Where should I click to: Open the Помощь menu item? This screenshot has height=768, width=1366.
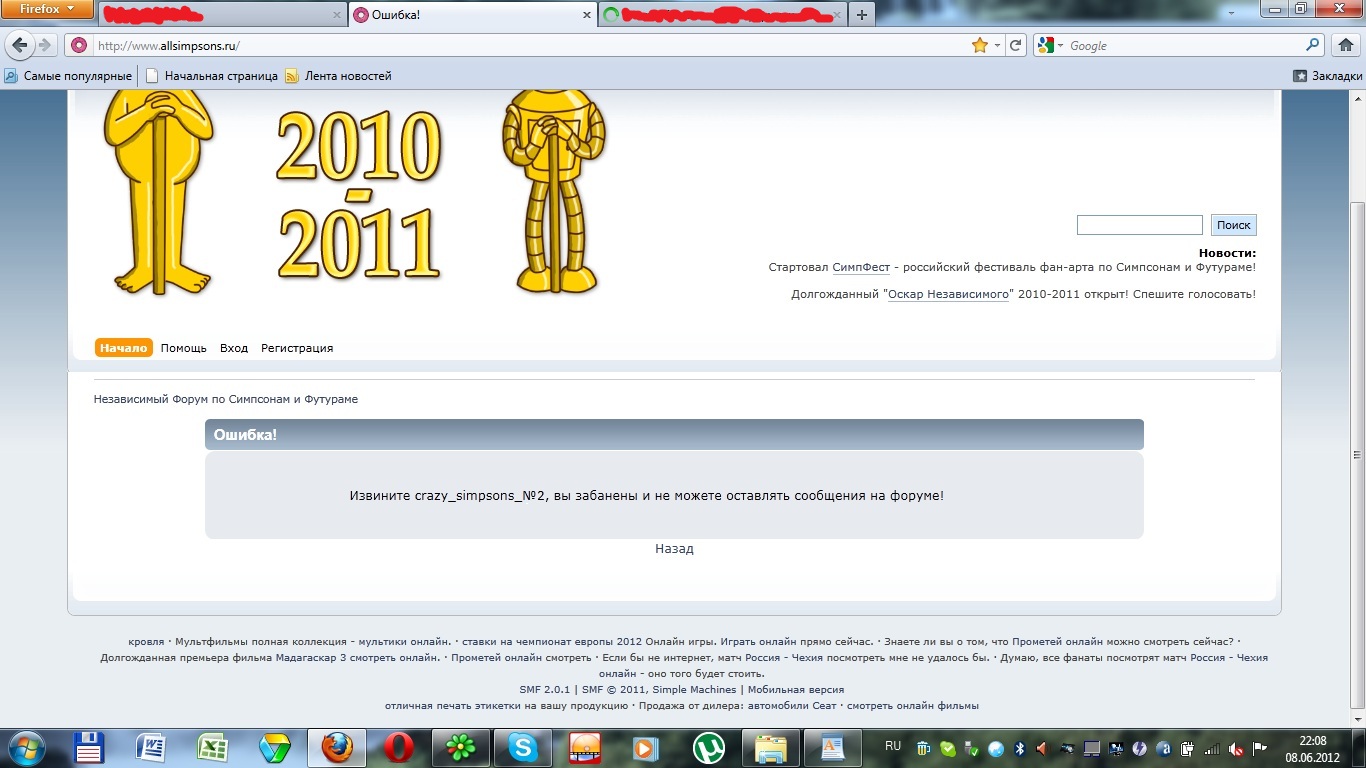(184, 348)
